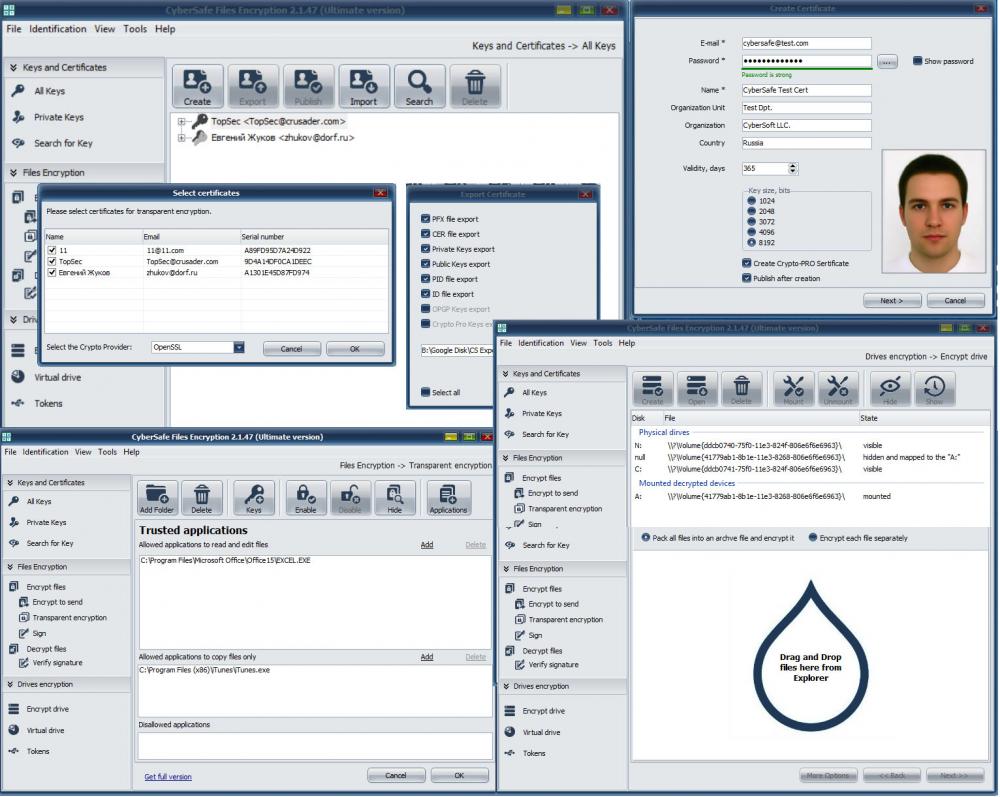Click the Mount drive toolbar icon
The width and height of the screenshot is (1000, 797).
(x=794, y=390)
